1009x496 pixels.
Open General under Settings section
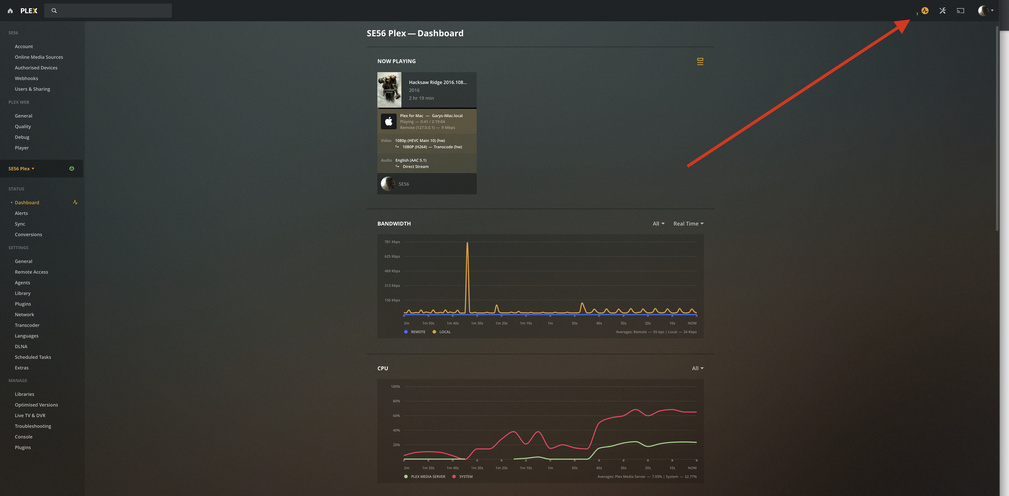coord(23,261)
